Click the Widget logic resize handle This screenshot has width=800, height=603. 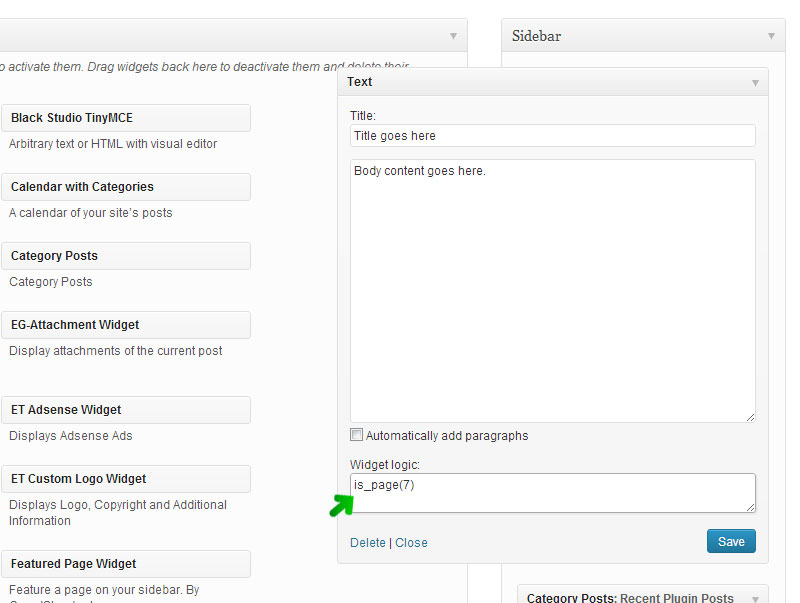point(750,507)
